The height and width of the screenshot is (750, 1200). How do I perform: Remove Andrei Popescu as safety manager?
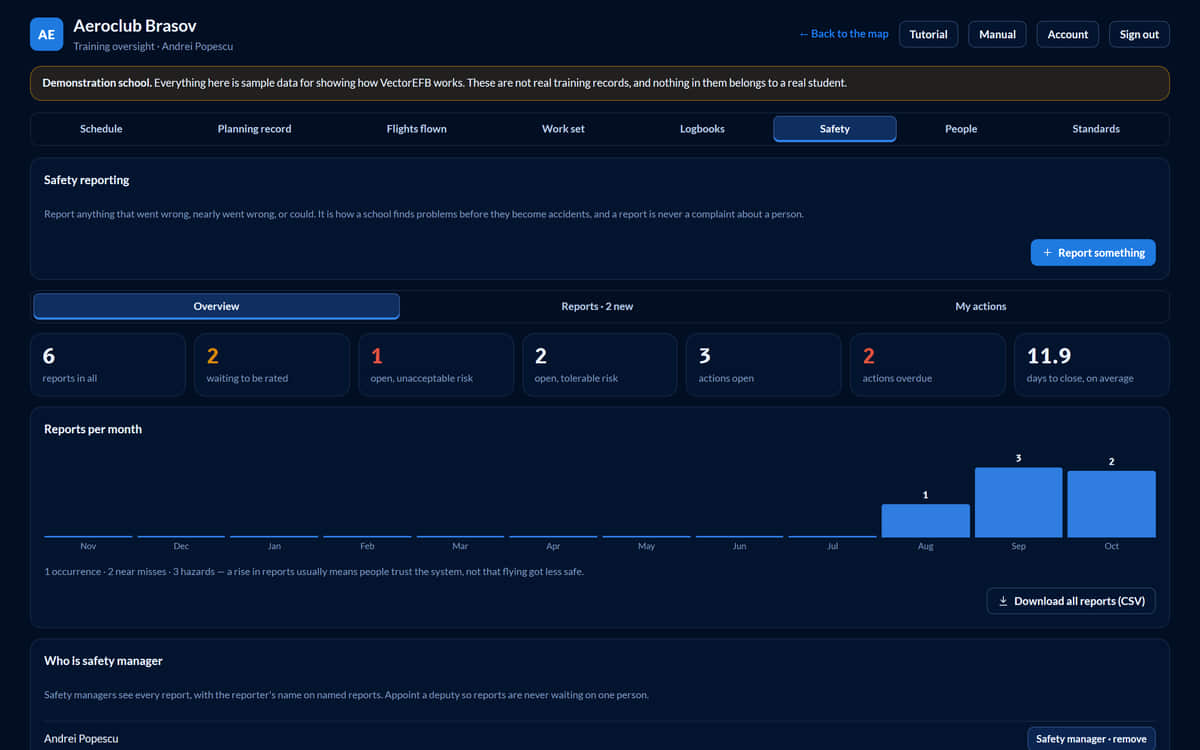(1091, 738)
